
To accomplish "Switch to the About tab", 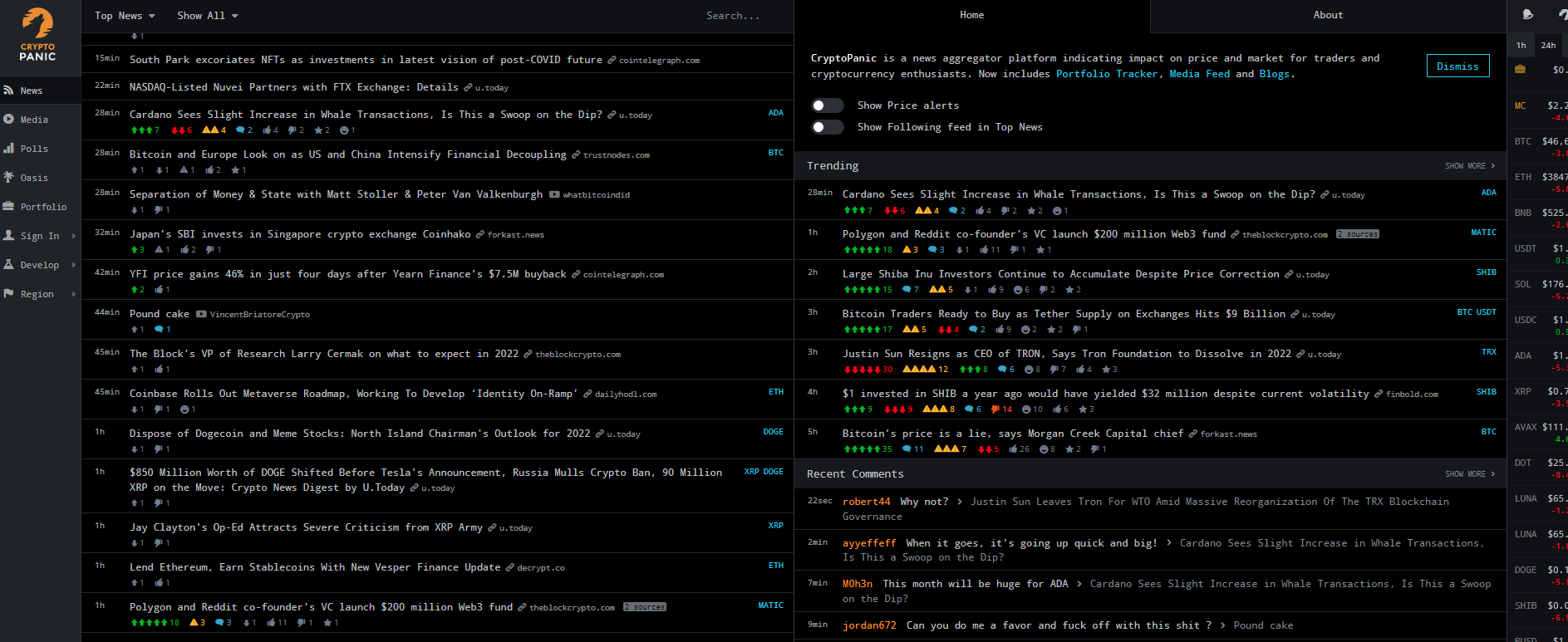I will coord(1328,15).
